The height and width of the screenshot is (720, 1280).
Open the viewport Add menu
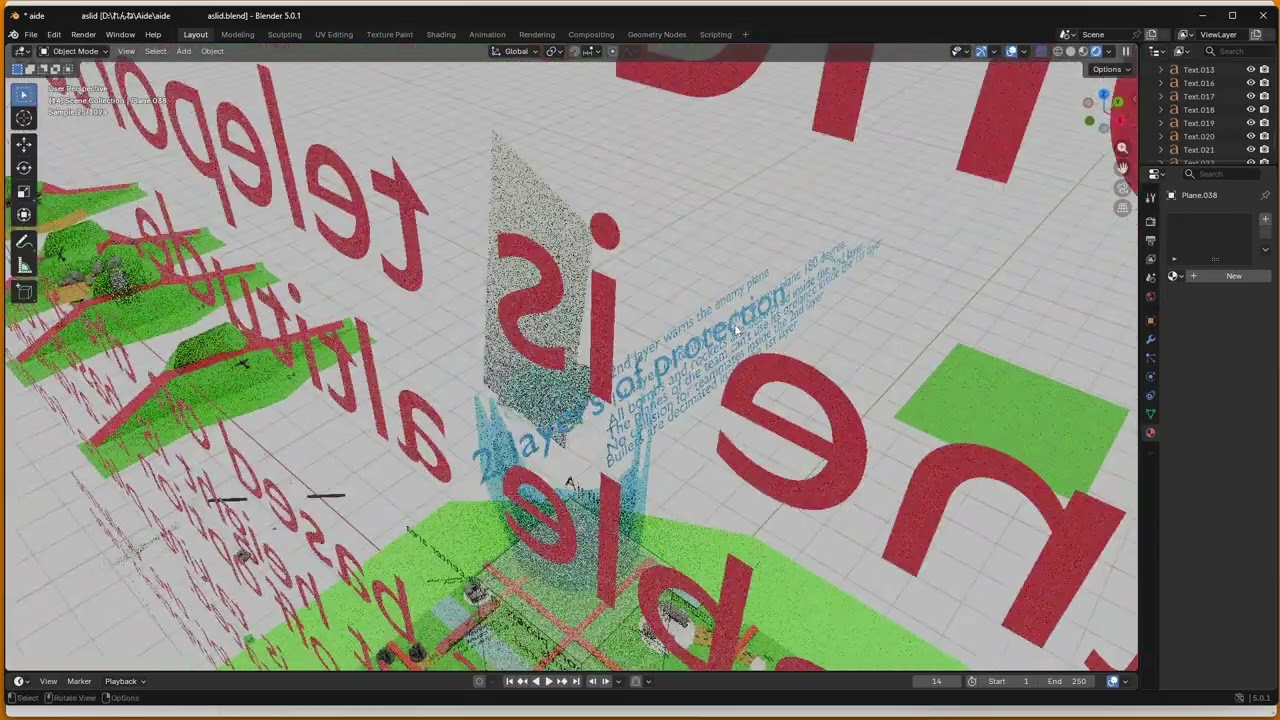(184, 51)
